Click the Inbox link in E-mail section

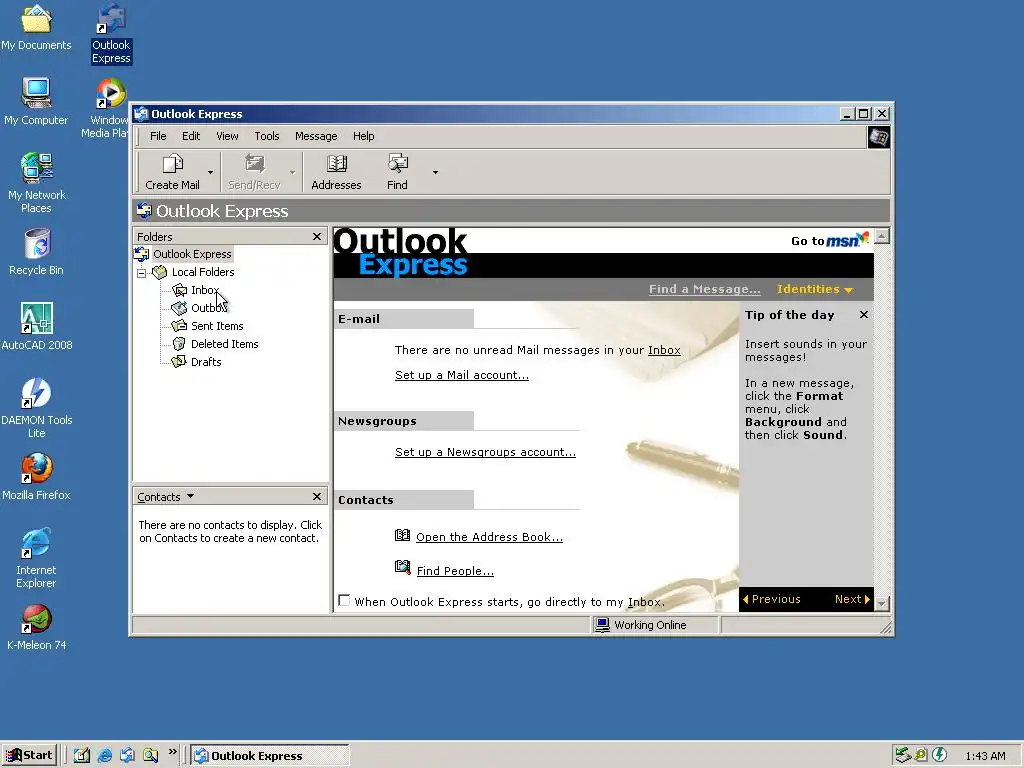[x=664, y=350]
